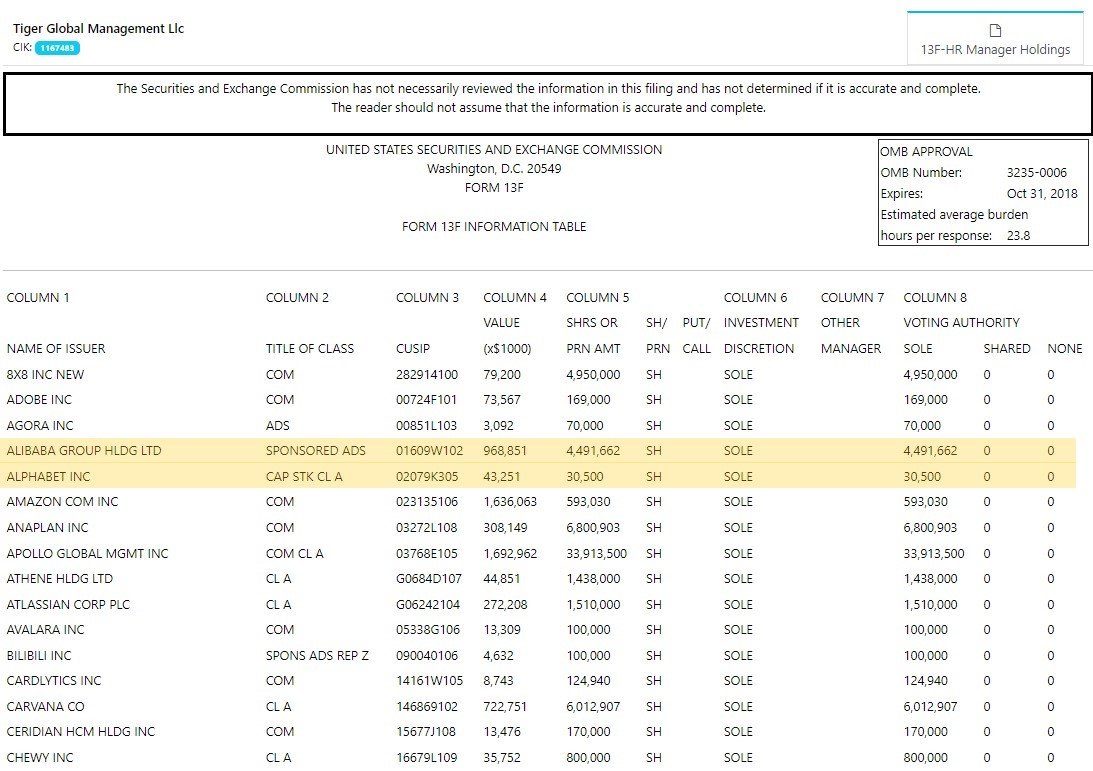Click the 8X8 Inc New issuer cell
The height and width of the screenshot is (771, 1093).
coord(45,375)
